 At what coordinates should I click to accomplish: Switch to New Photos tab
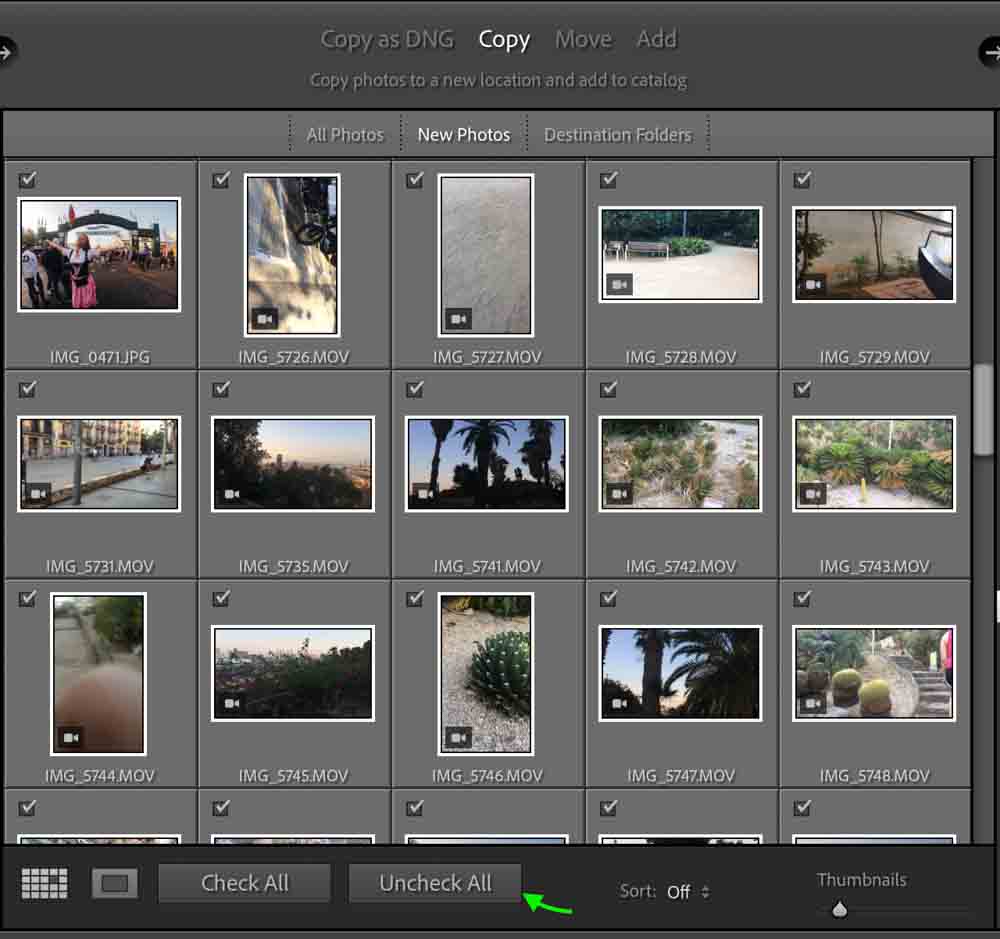(x=464, y=135)
